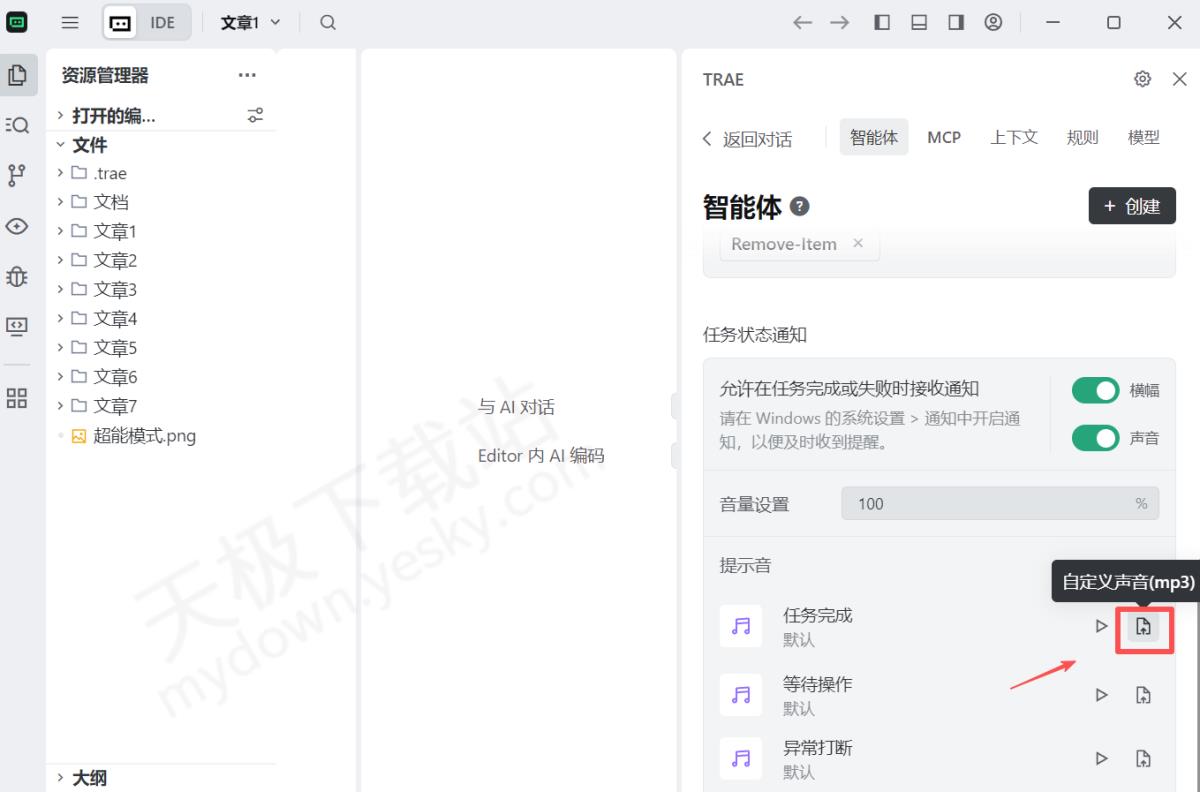Screen dimensions: 1200x792
Task: Go back via 返回对话 link
Action: [748, 139]
